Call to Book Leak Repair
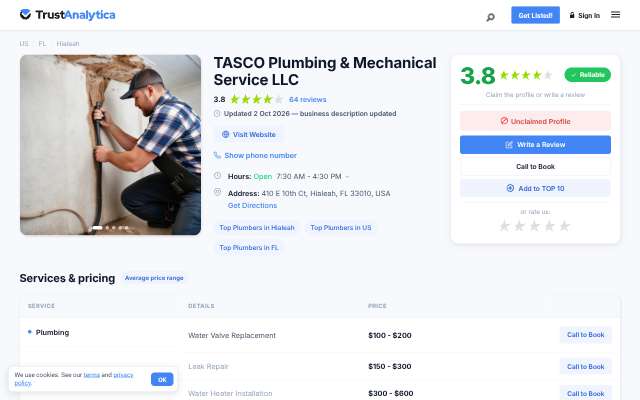 pyautogui.click(x=585, y=367)
